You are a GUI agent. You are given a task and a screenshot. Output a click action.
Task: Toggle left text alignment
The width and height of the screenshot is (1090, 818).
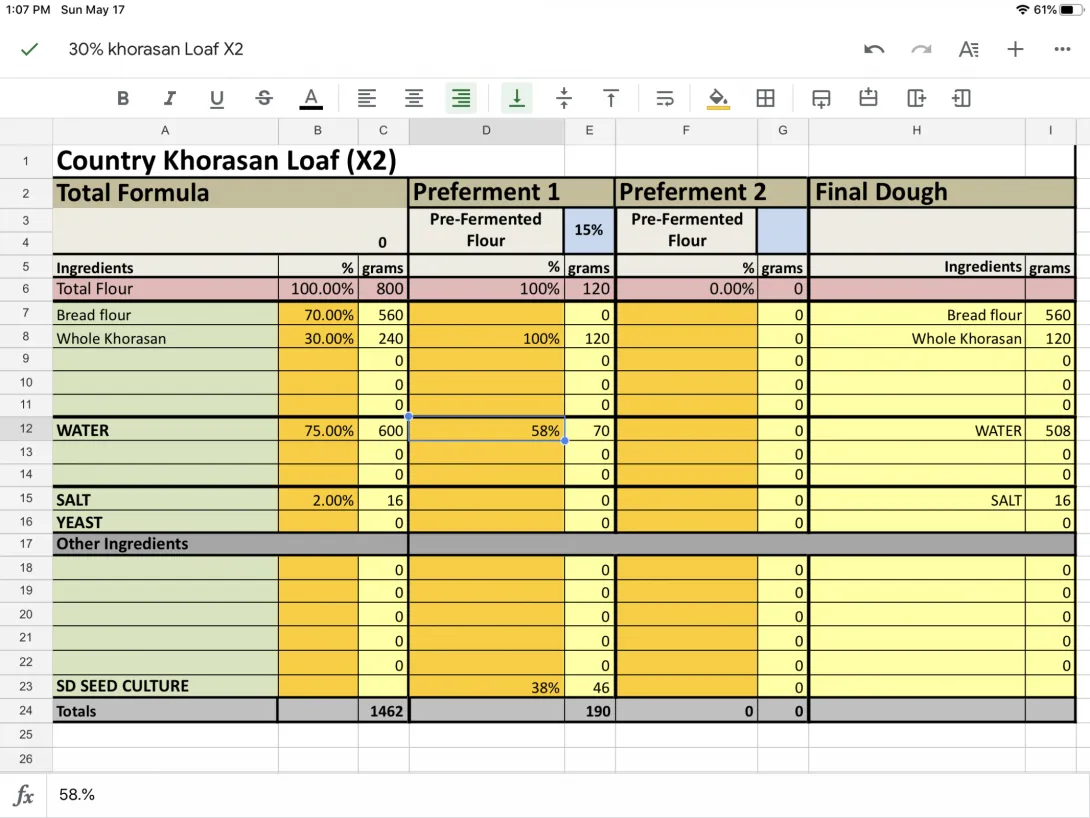pyautogui.click(x=367, y=98)
